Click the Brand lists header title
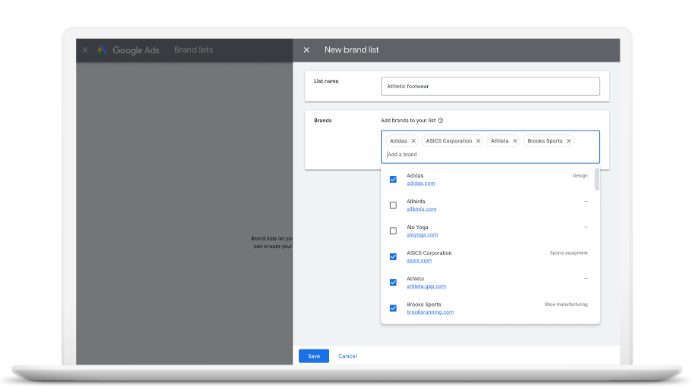The height and width of the screenshot is (388, 692). coord(194,50)
